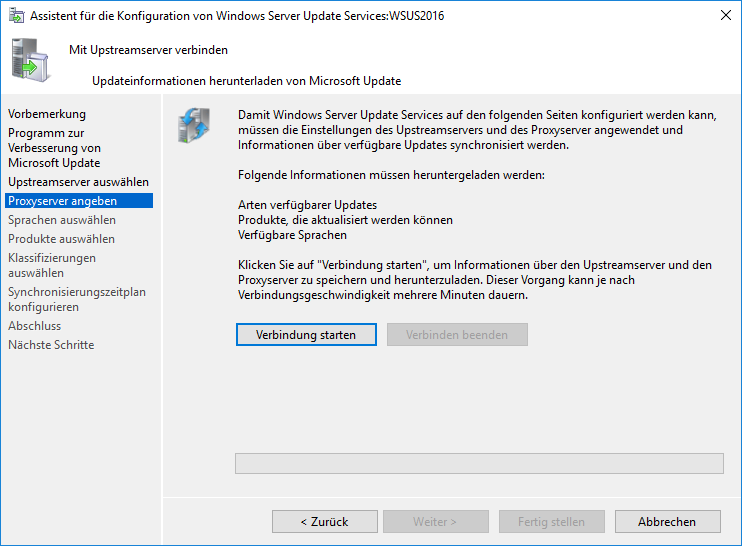
Task: Cancel the wizard with Abbrechen
Action: tap(668, 521)
